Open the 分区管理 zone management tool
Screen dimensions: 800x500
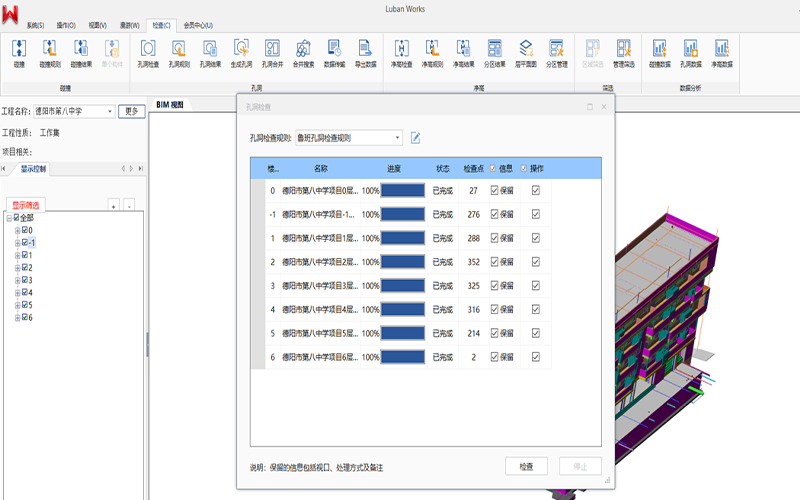(557, 54)
